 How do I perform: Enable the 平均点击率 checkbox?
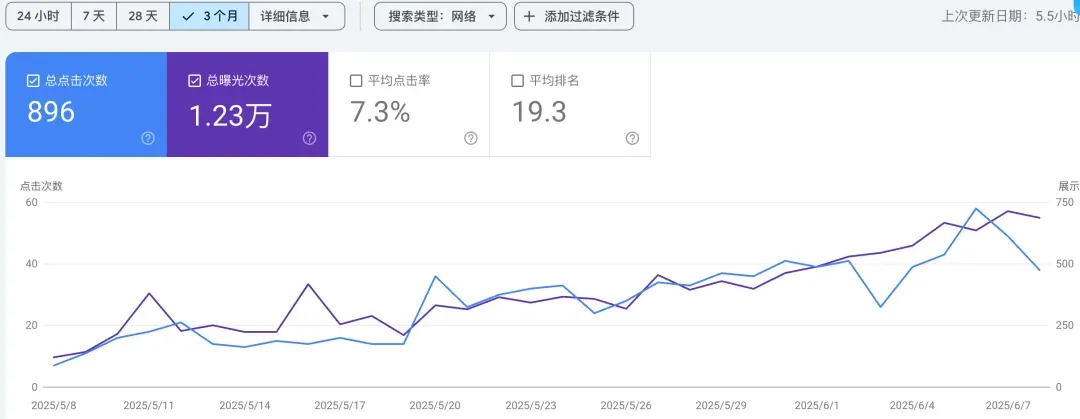pos(356,81)
